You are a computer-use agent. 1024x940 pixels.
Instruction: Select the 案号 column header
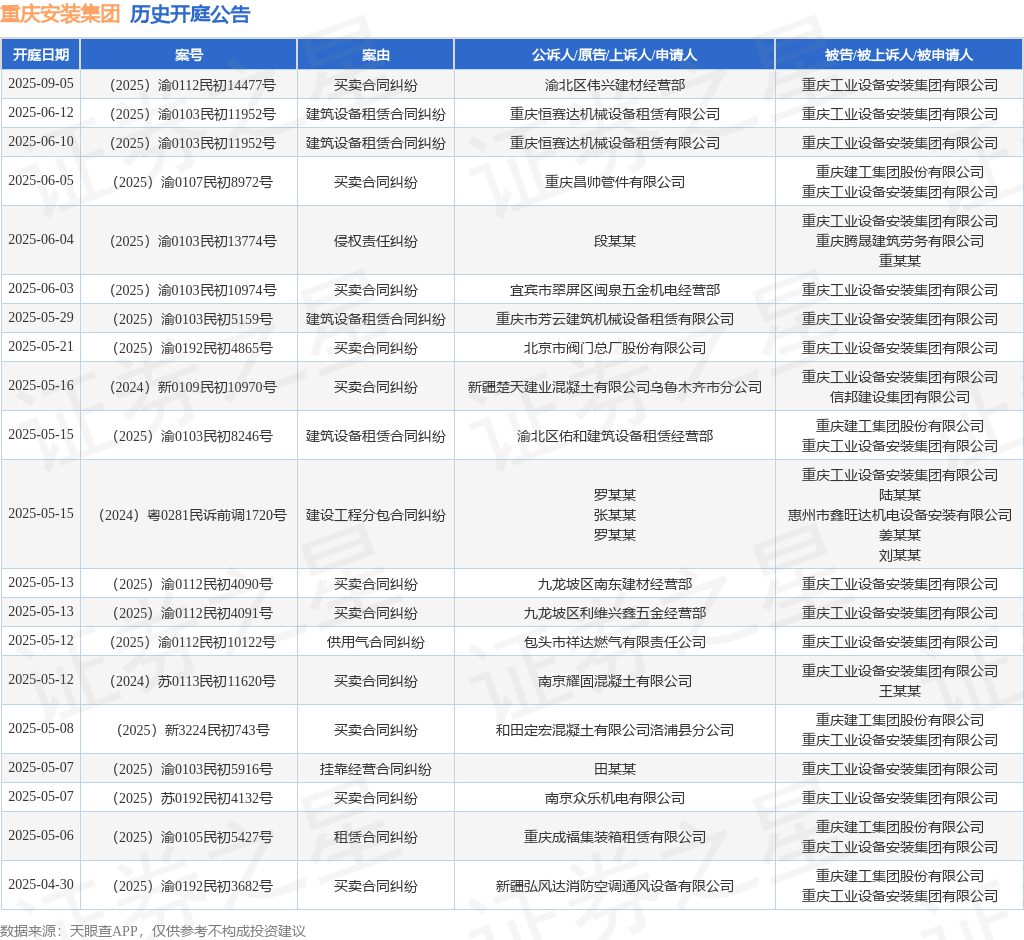coord(189,55)
